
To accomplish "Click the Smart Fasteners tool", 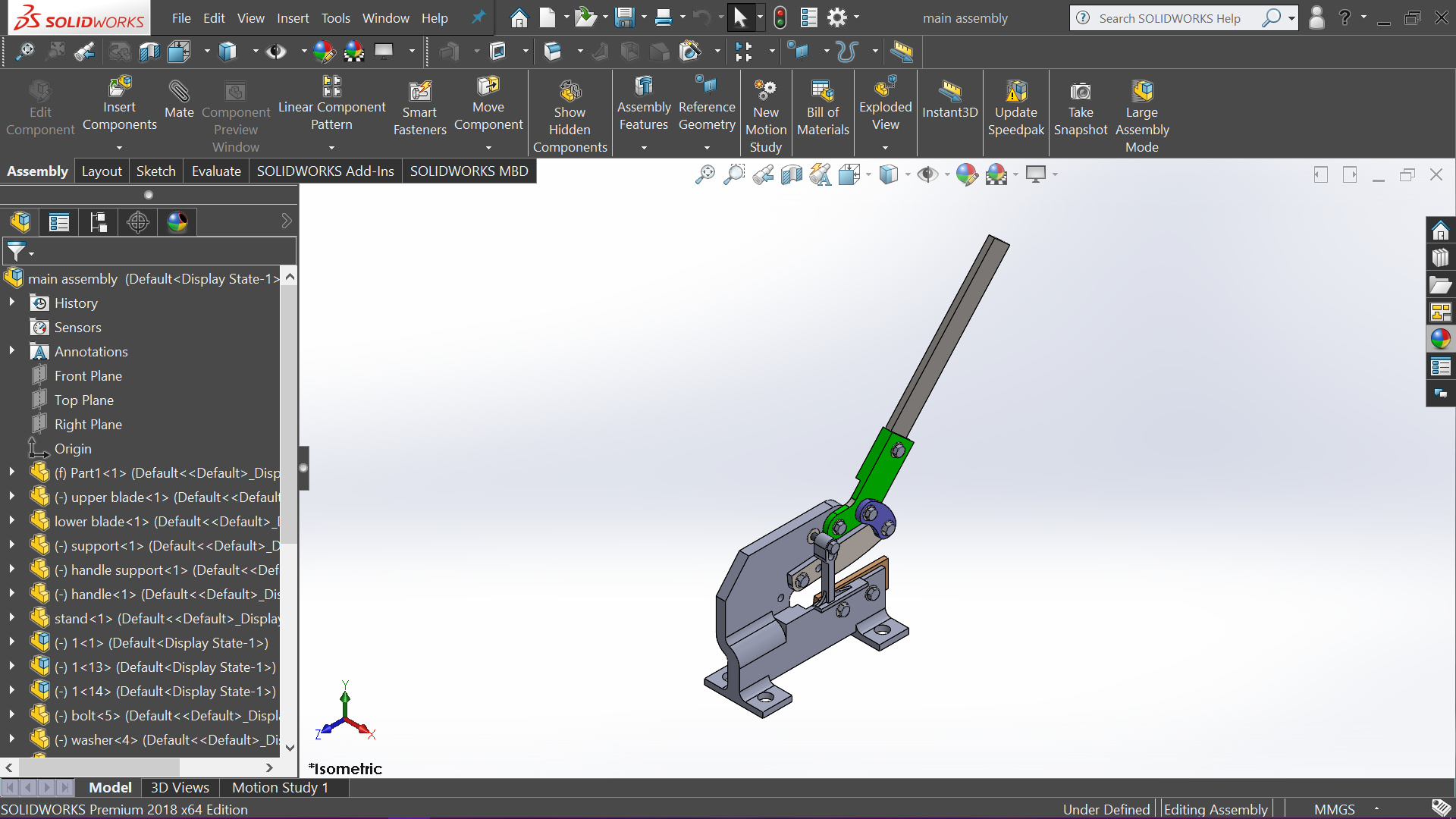I will [x=419, y=108].
